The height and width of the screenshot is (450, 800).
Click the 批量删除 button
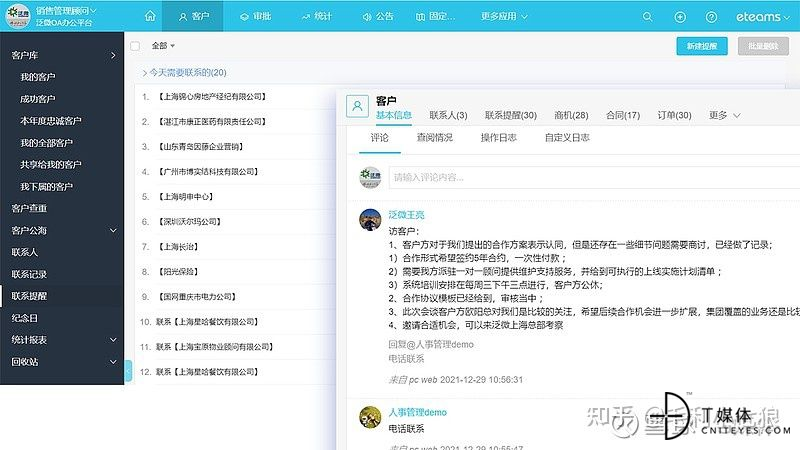(763, 46)
